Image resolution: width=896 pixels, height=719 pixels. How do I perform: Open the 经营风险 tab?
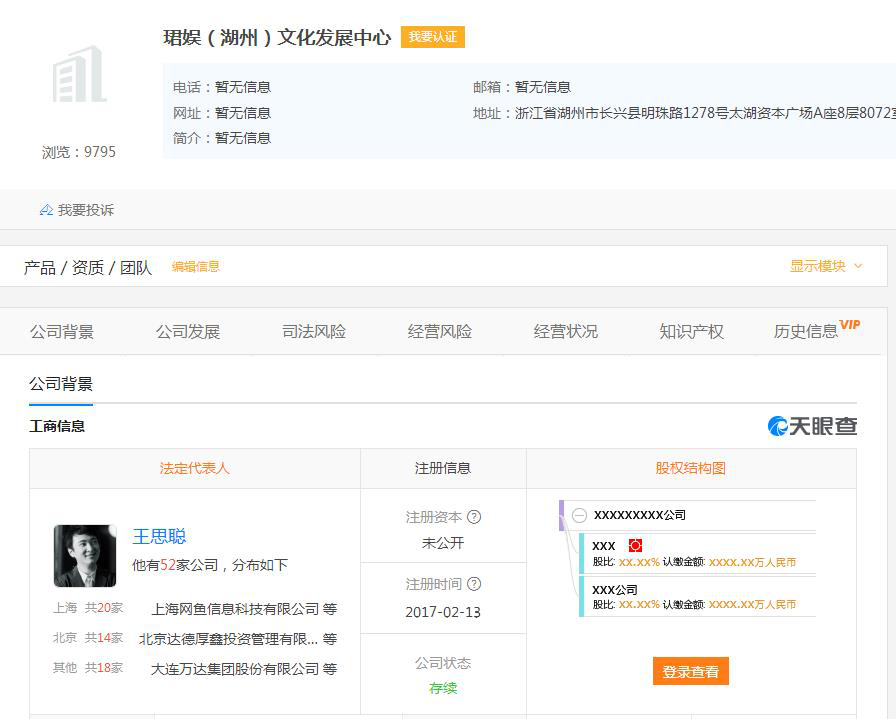tap(439, 331)
